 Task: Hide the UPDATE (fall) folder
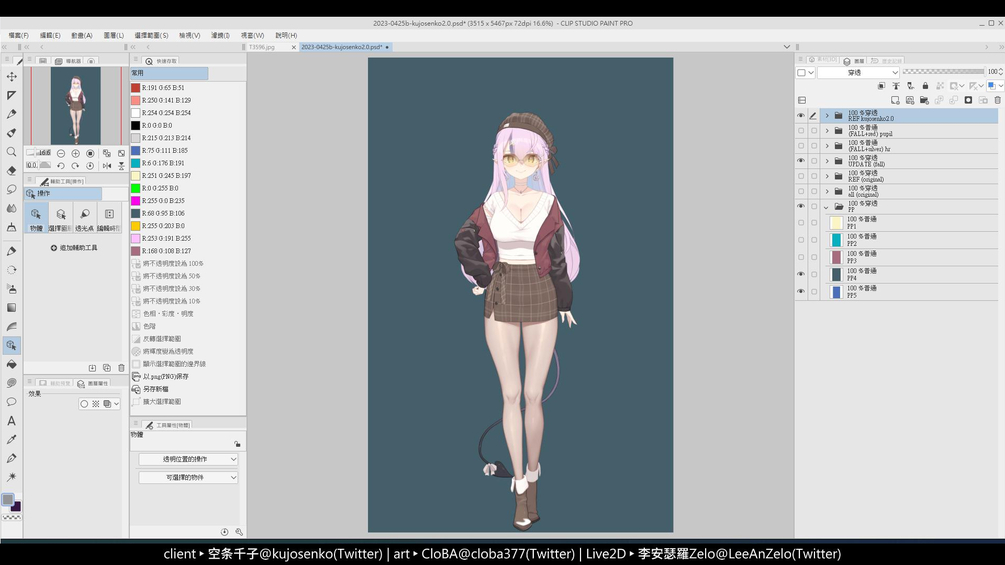click(x=801, y=161)
